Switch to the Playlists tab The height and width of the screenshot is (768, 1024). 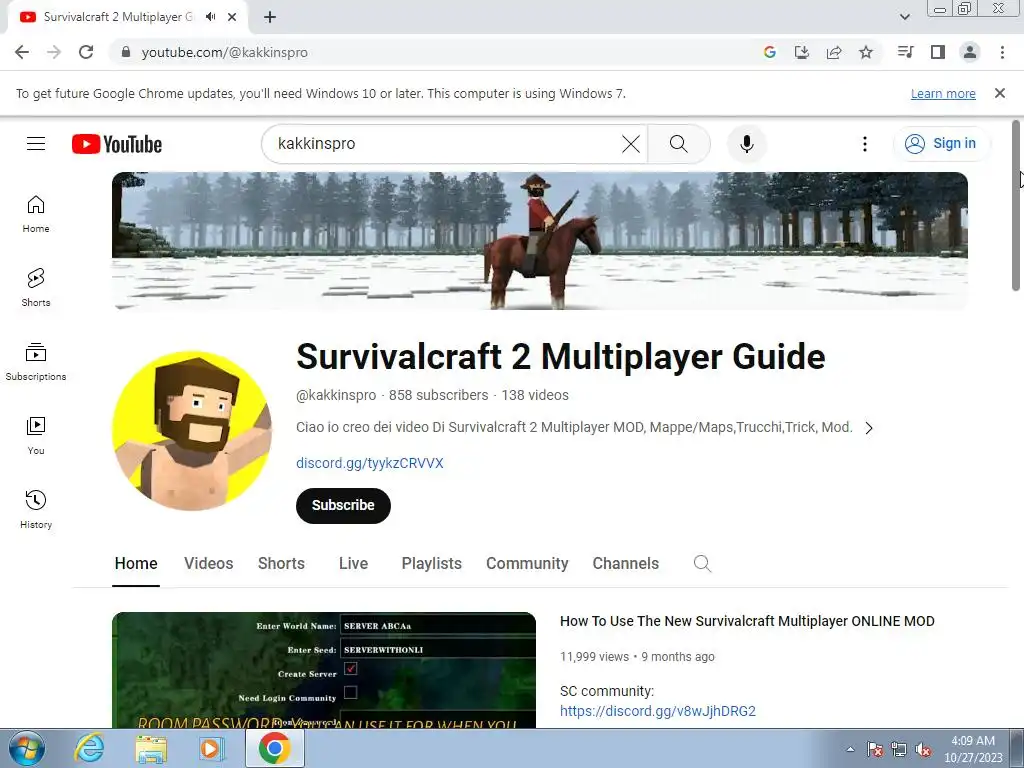click(x=431, y=564)
